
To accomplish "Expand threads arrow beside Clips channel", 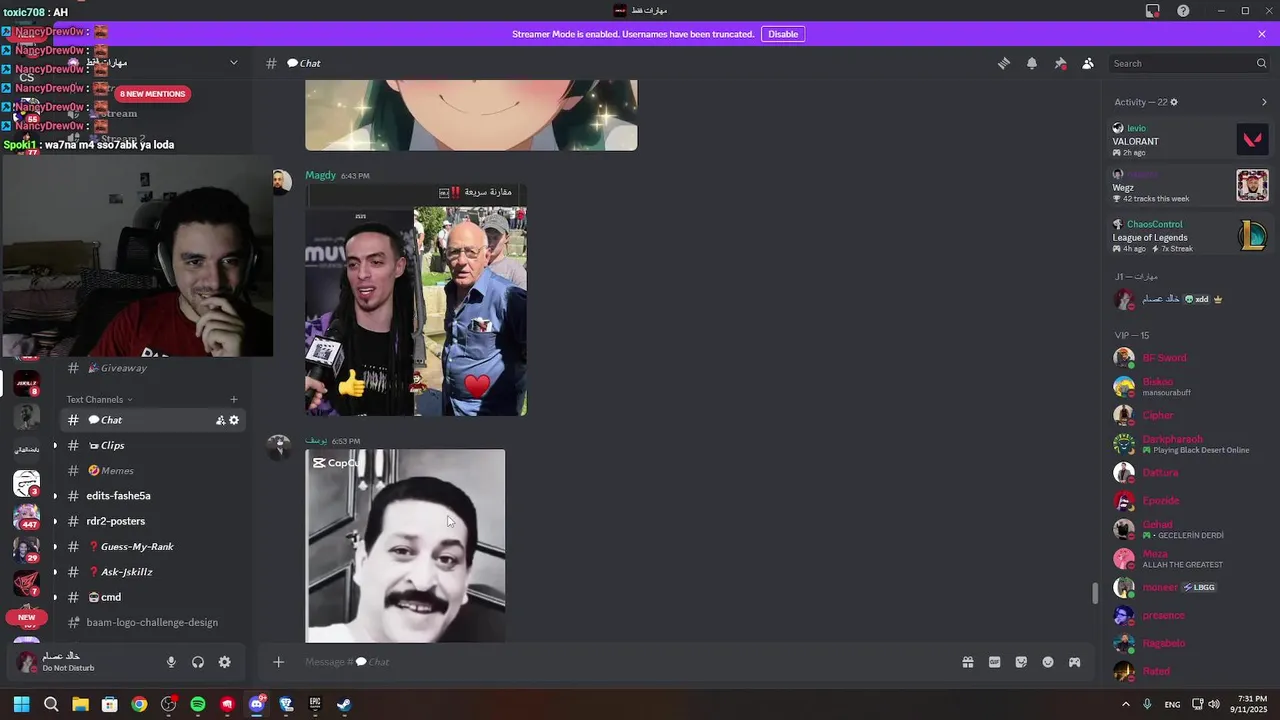I will tap(55, 446).
